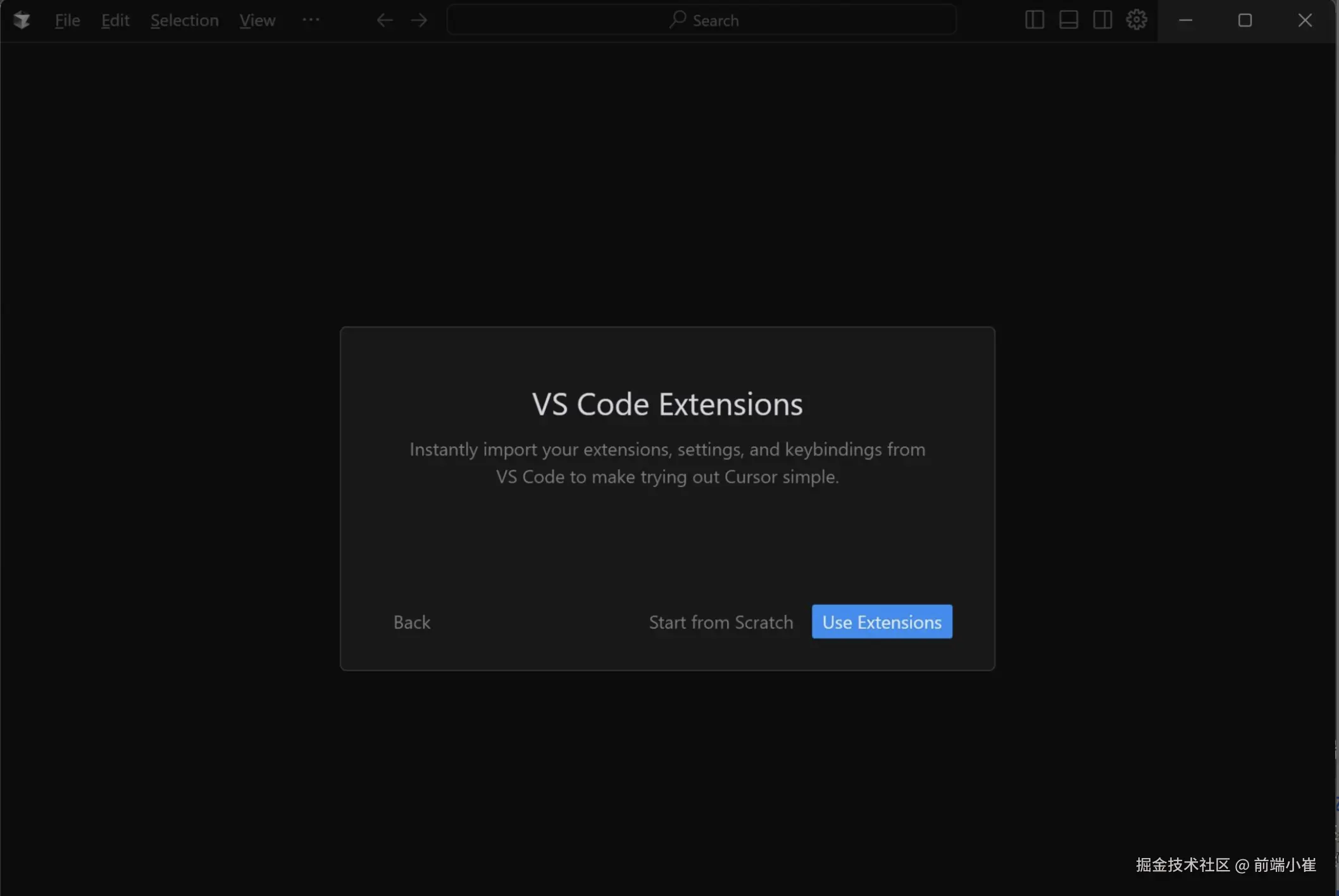Click the search magnifier icon
The width and height of the screenshot is (1339, 896).
point(678,20)
